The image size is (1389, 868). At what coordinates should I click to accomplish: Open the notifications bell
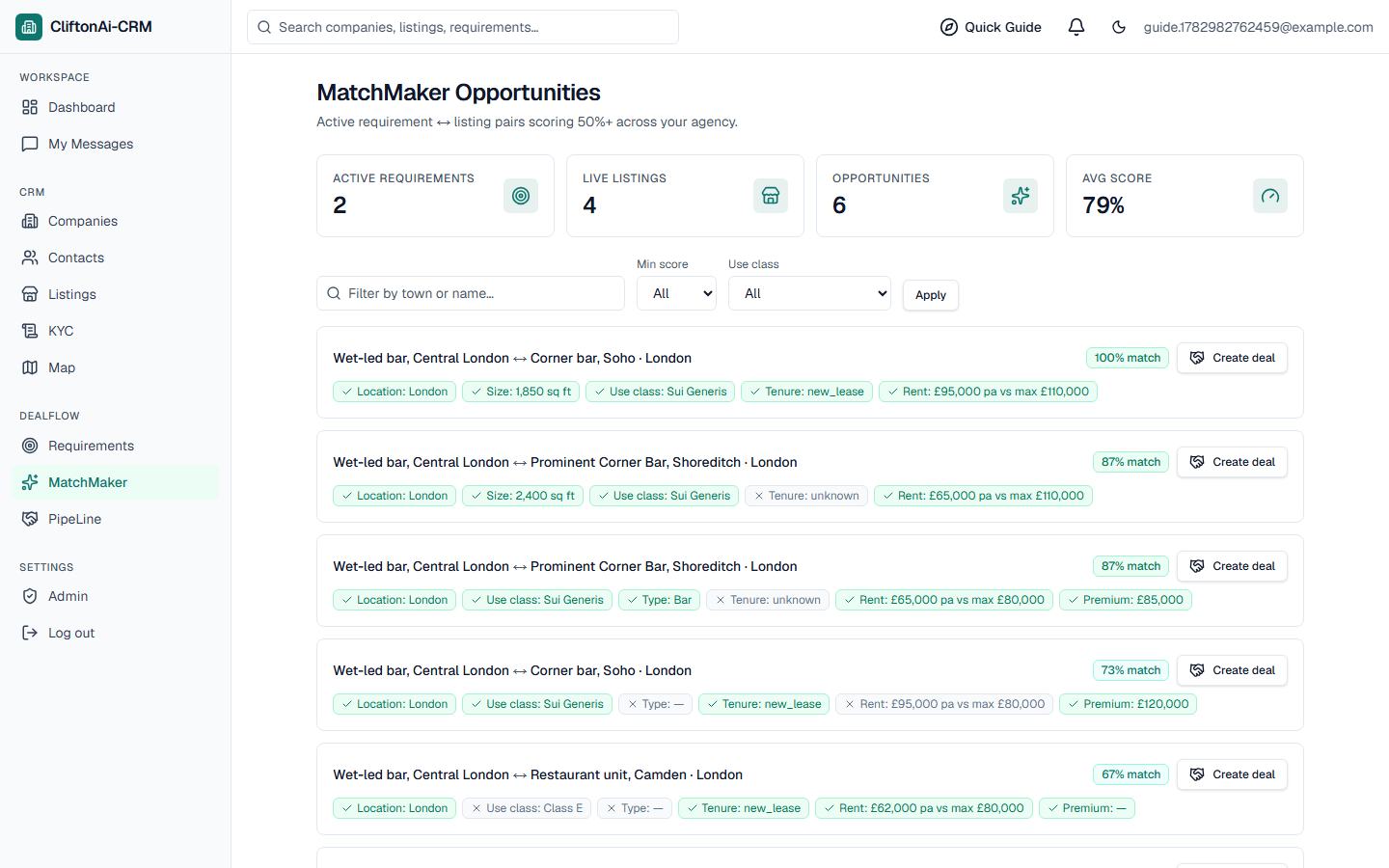click(x=1076, y=27)
